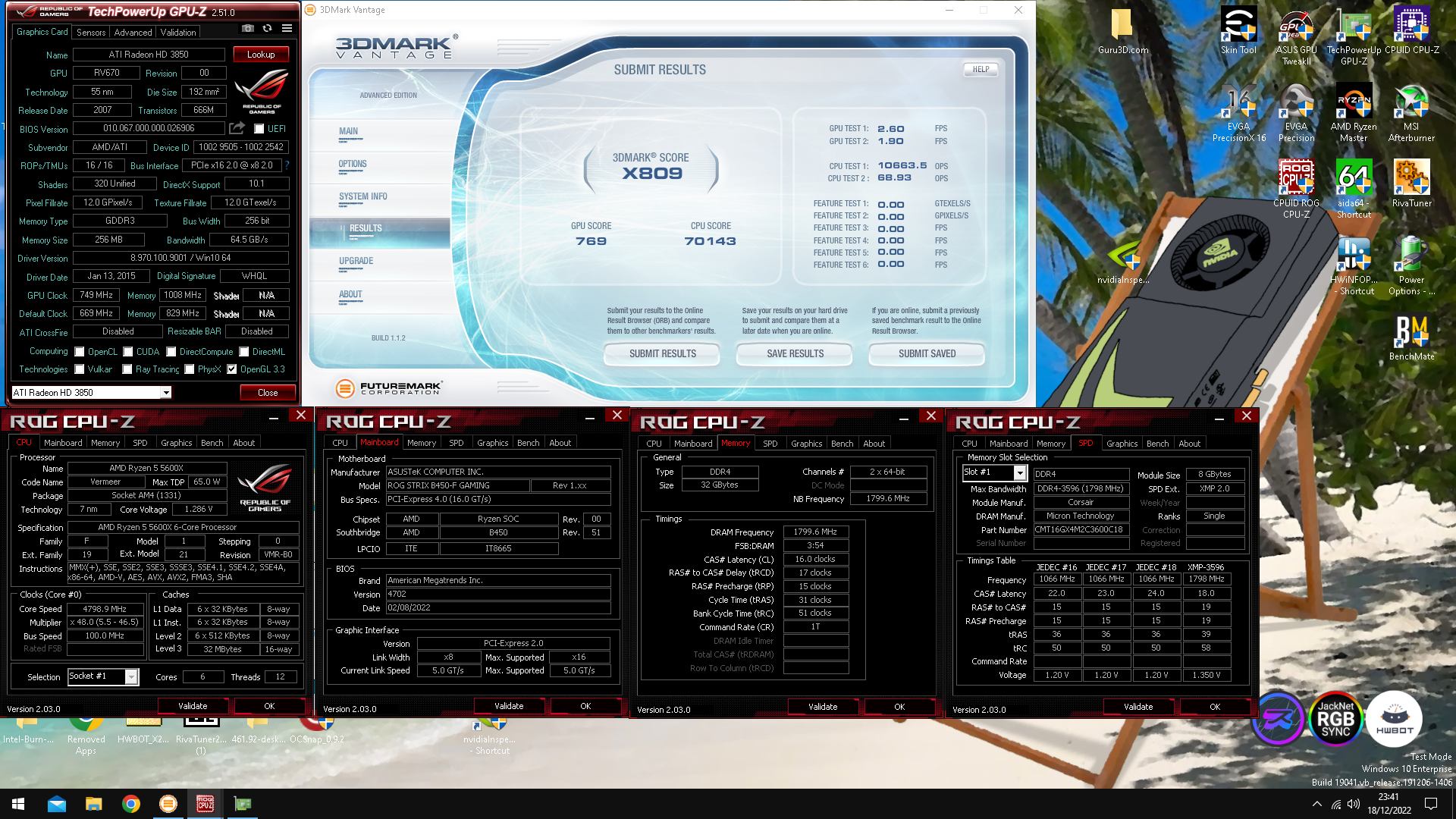This screenshot has height=819, width=1456.
Task: Toggle the PhysX checkbox
Action: (x=190, y=369)
